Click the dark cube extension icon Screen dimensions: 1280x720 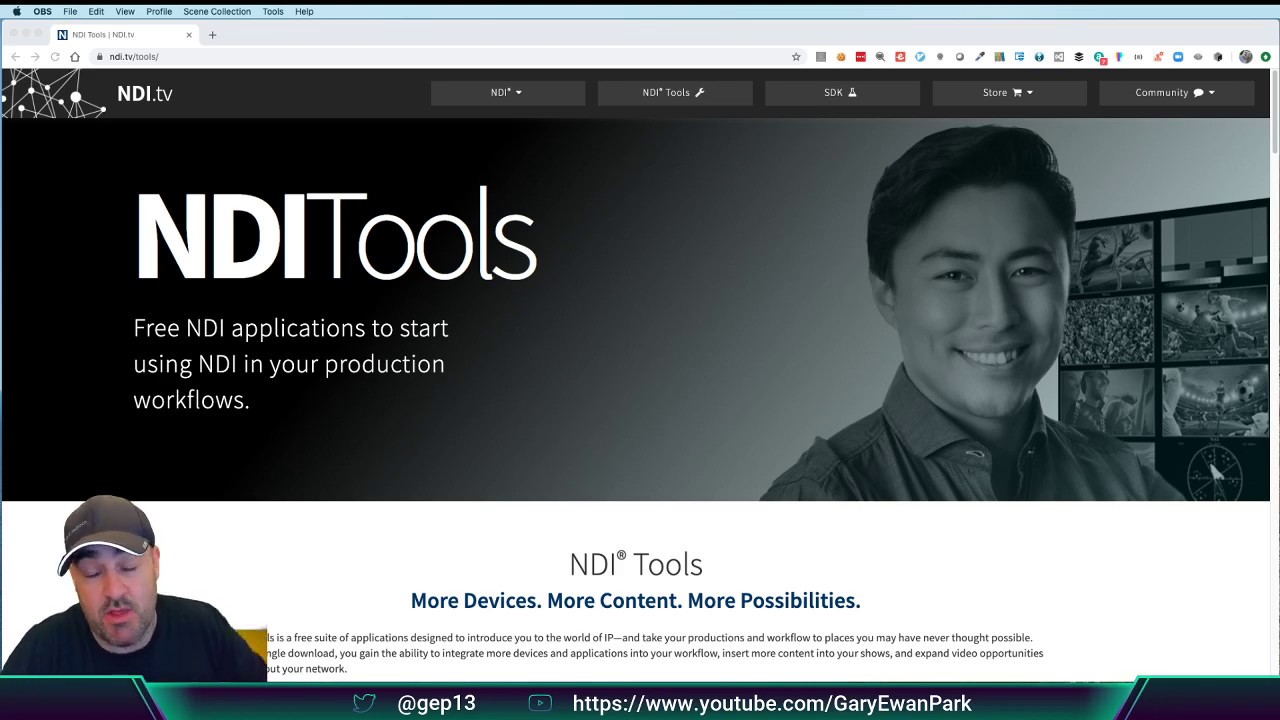tap(1218, 57)
